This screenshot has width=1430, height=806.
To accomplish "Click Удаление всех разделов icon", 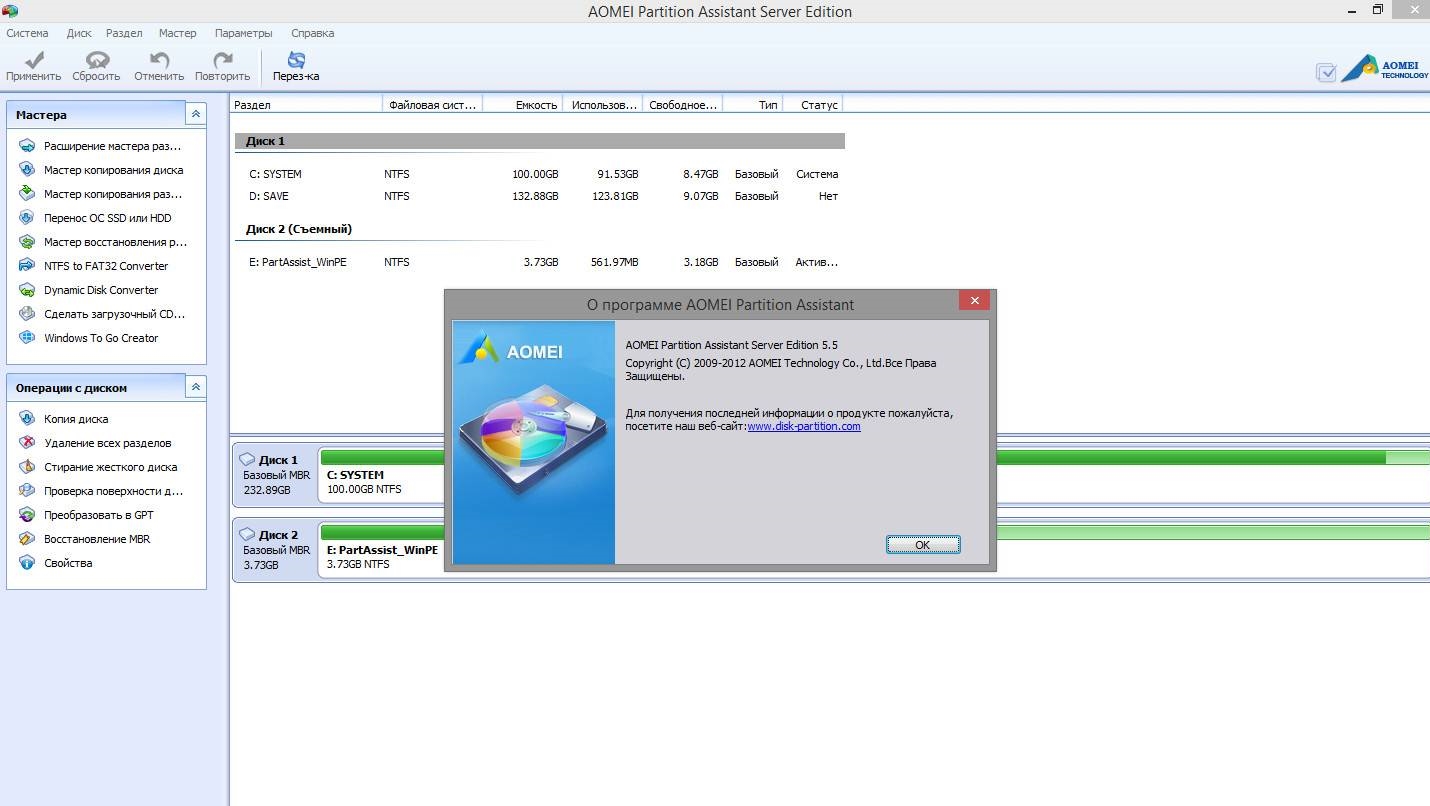I will [27, 443].
